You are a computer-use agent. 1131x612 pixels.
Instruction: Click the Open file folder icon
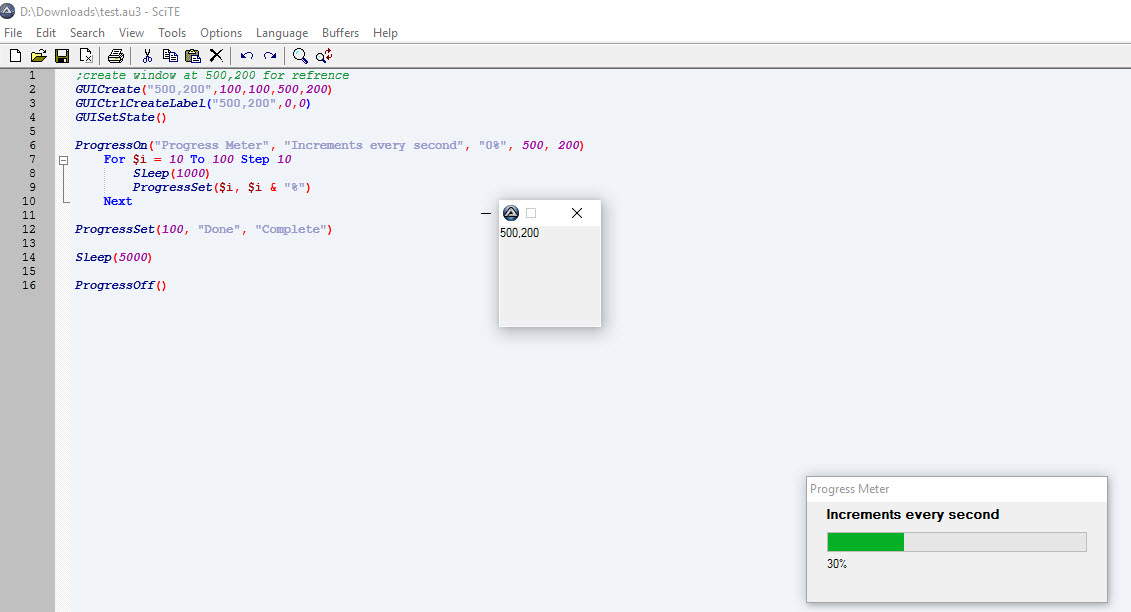tap(38, 56)
